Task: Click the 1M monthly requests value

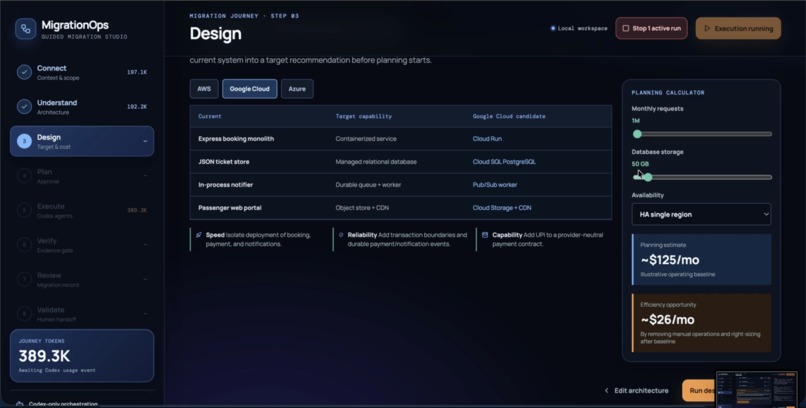Action: point(635,121)
